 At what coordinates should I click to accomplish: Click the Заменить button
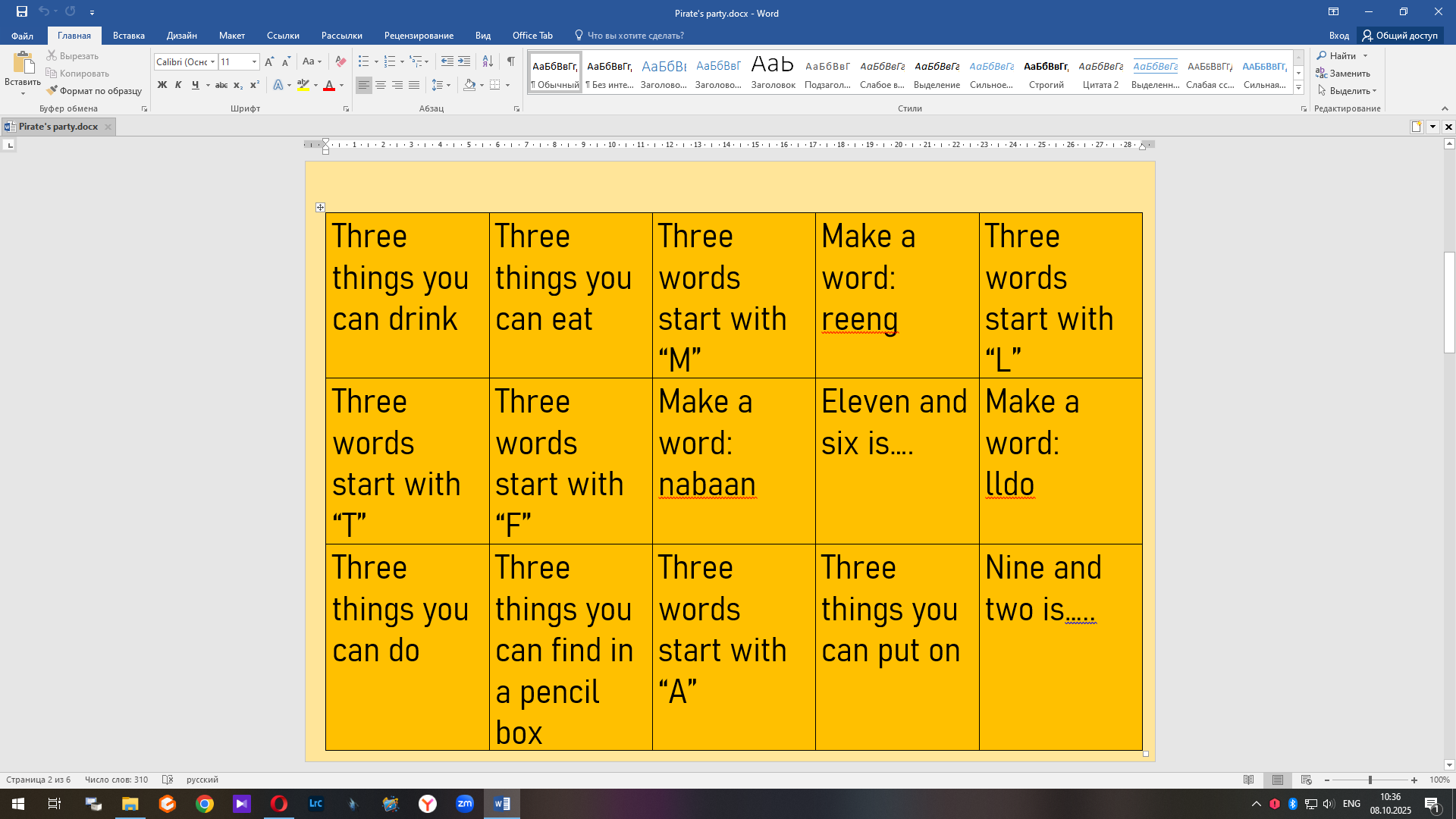tap(1343, 74)
